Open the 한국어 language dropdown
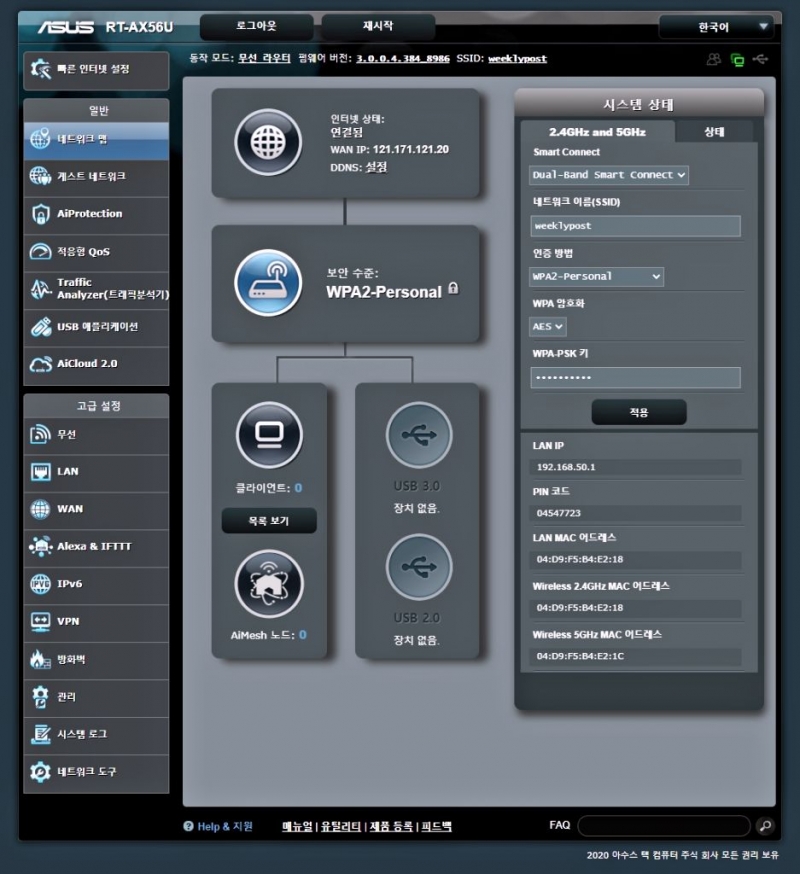This screenshot has width=800, height=874. (x=716, y=27)
